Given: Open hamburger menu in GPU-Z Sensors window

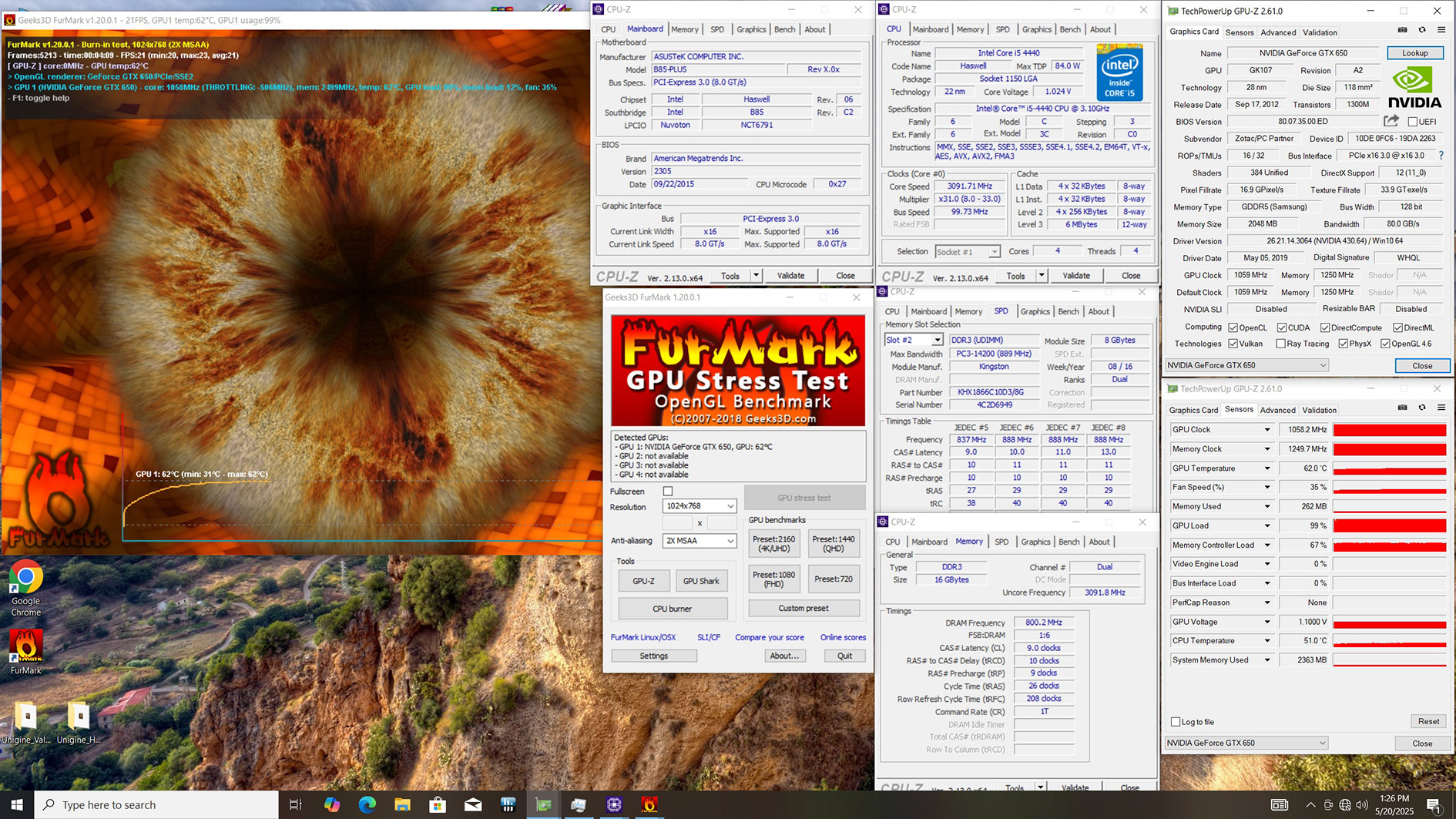Looking at the screenshot, I should coord(1441,408).
